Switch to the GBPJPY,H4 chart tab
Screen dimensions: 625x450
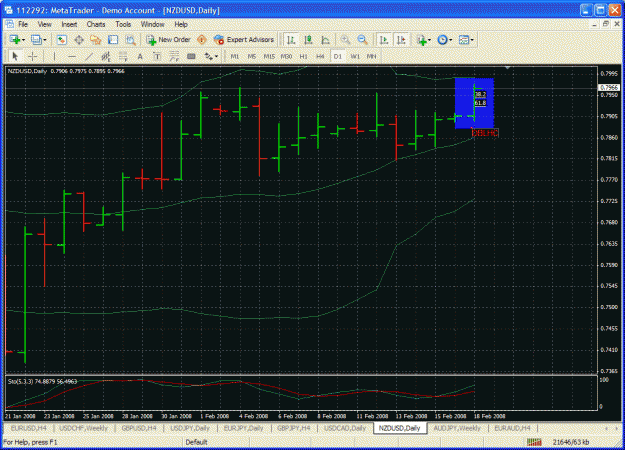(294, 428)
